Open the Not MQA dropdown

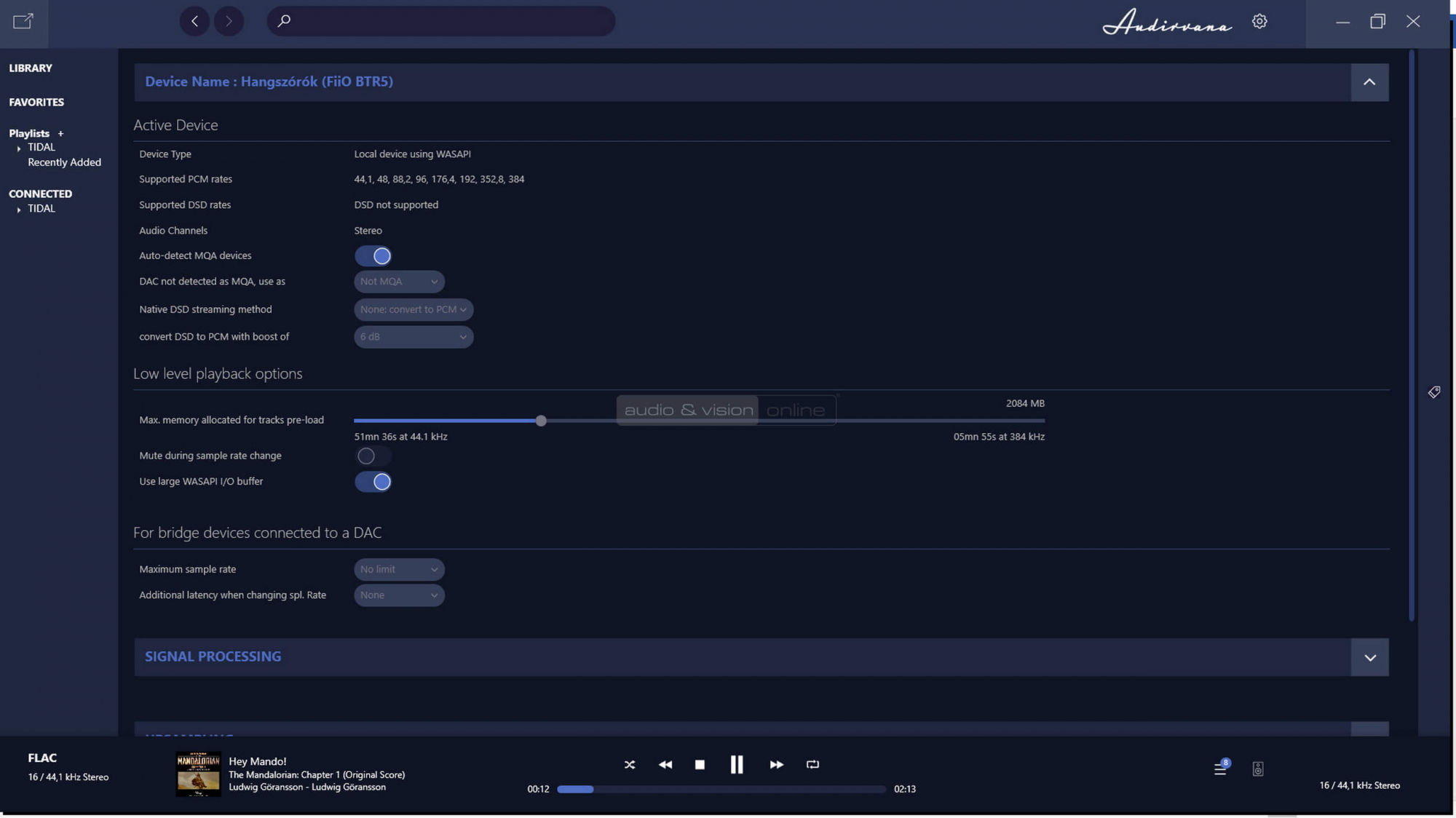click(x=399, y=281)
